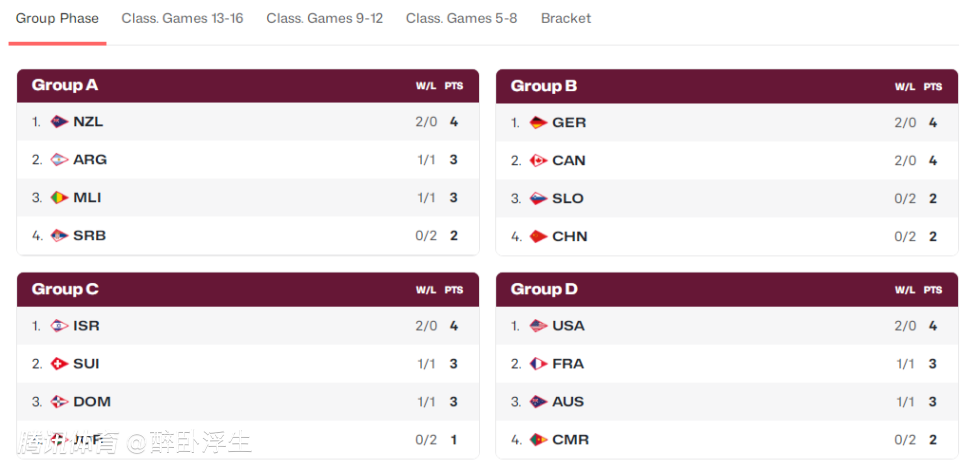Select the Group Phase tab
The image size is (960, 470).
(57, 18)
